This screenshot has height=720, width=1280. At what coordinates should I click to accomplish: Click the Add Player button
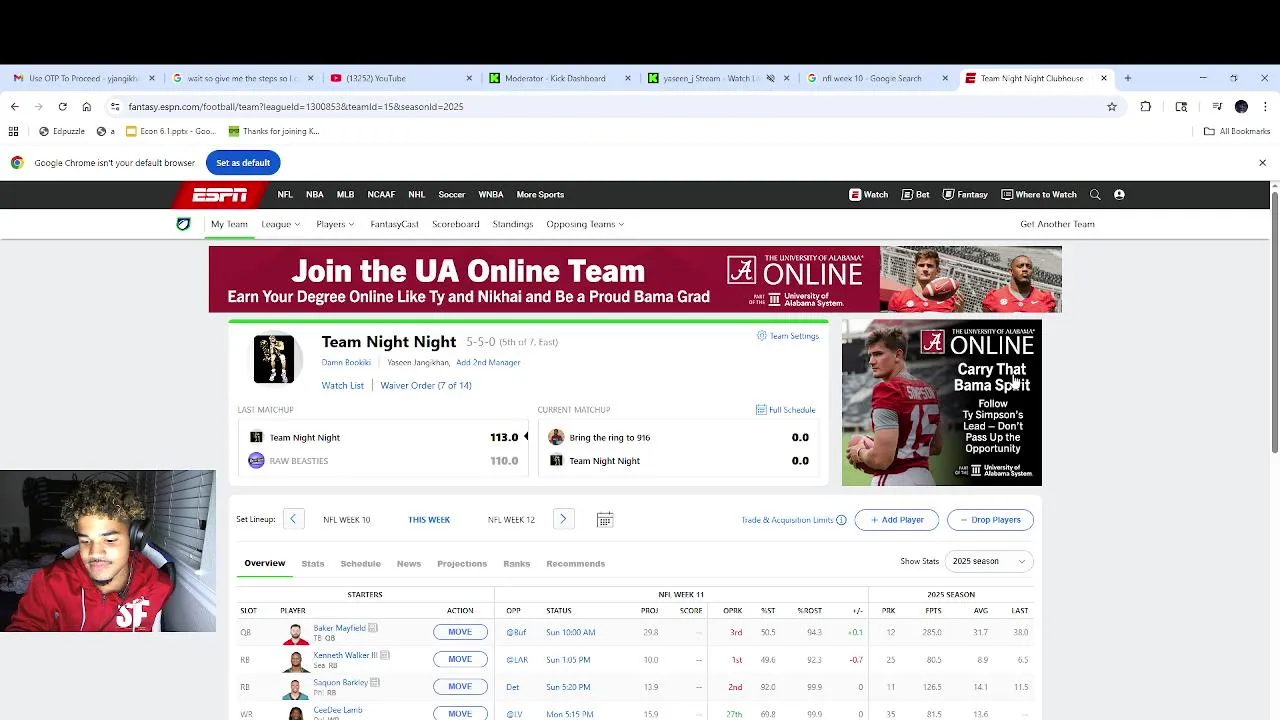pyautogui.click(x=897, y=520)
